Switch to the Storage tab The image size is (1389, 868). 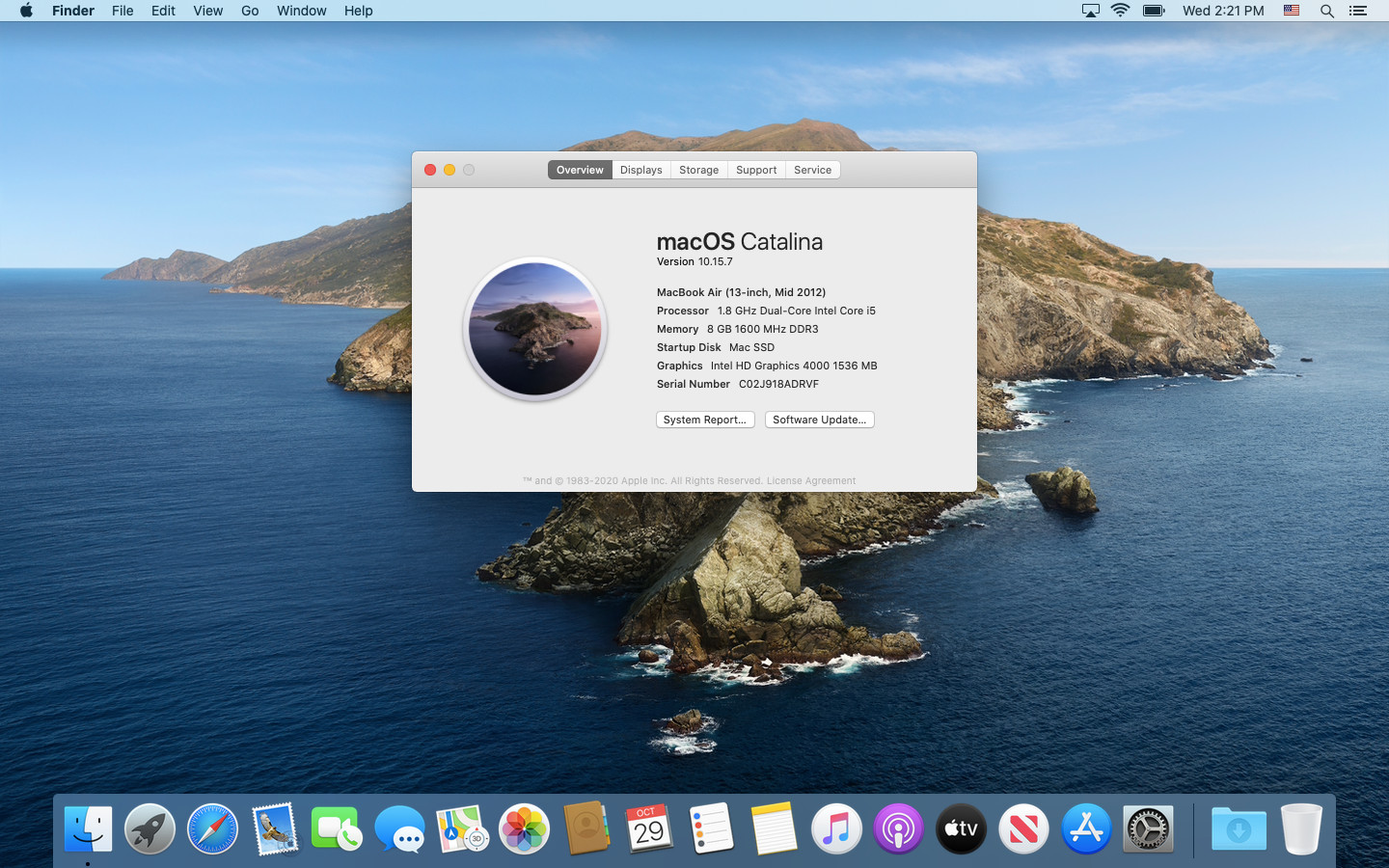[x=698, y=170]
